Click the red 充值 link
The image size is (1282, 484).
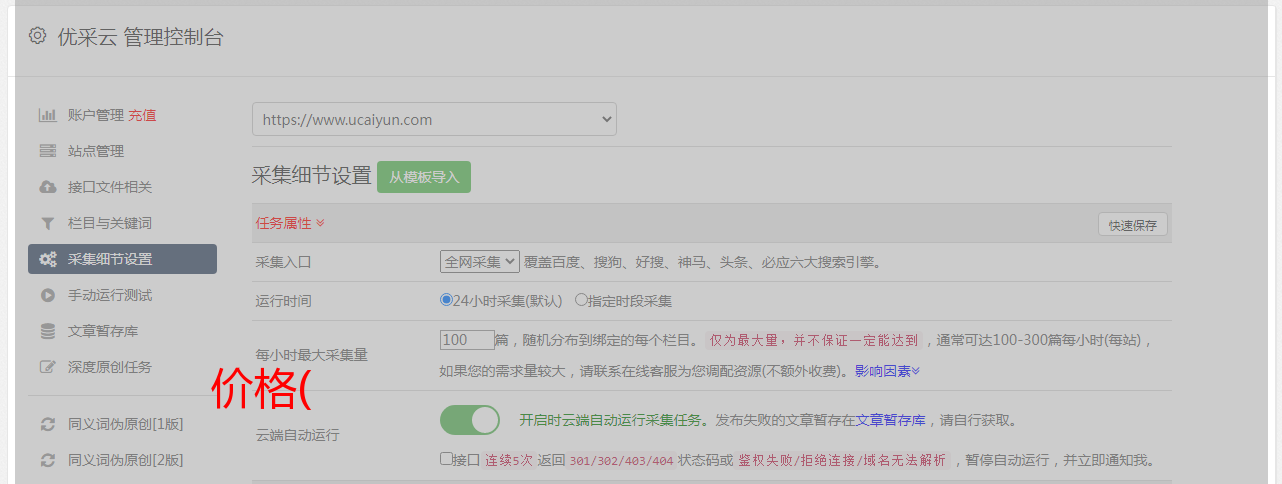pos(142,115)
